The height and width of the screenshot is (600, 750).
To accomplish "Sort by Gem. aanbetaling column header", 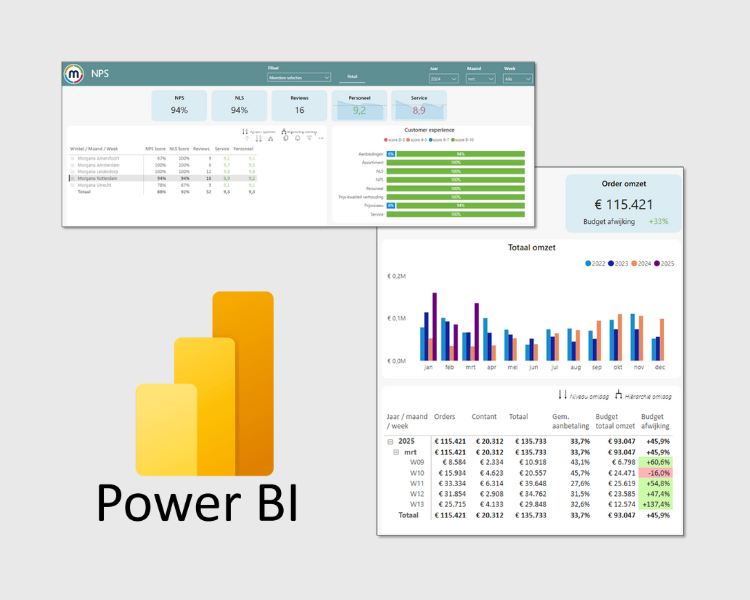I will 571,421.
